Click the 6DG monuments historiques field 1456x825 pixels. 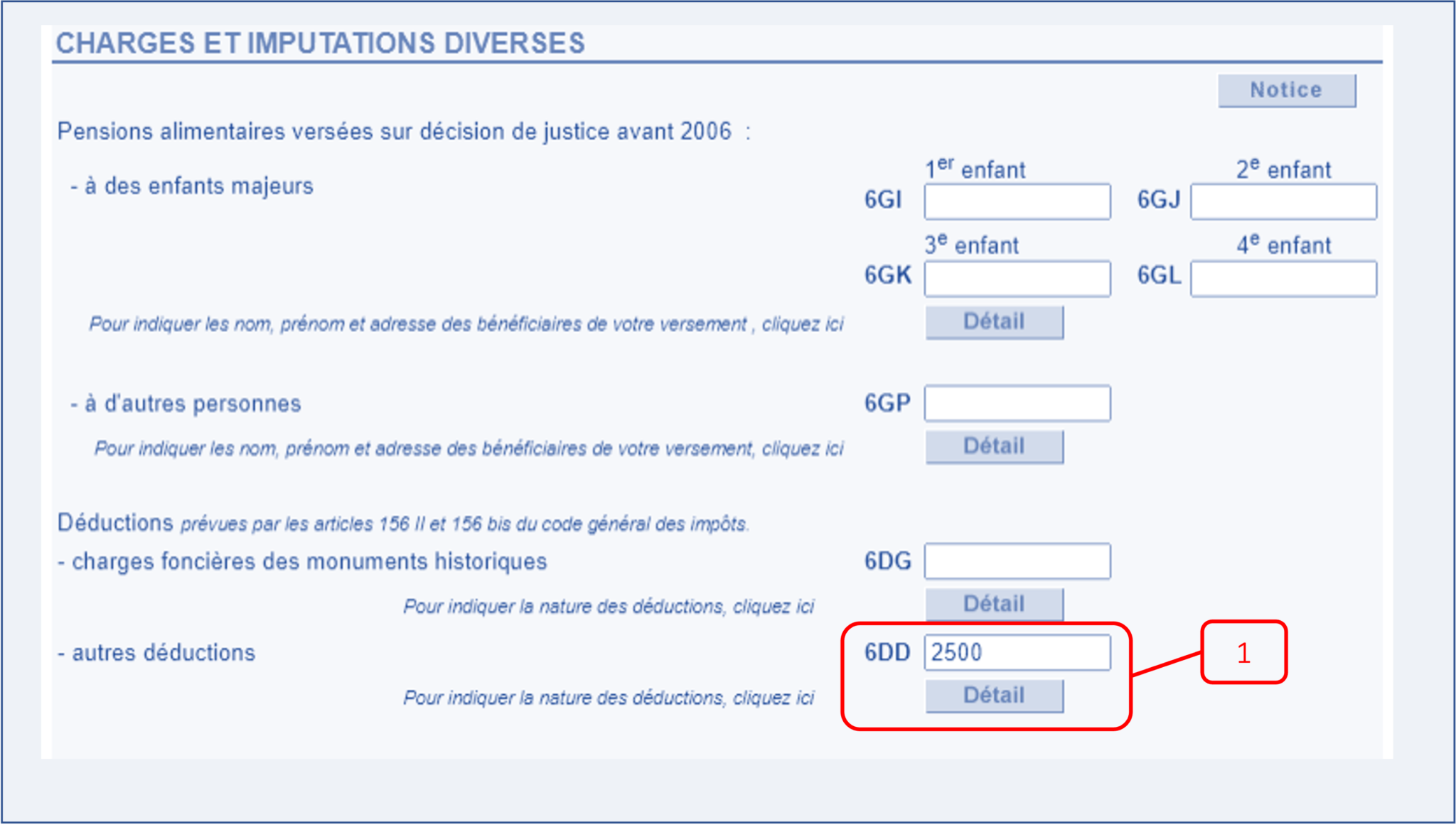pyautogui.click(x=1017, y=561)
